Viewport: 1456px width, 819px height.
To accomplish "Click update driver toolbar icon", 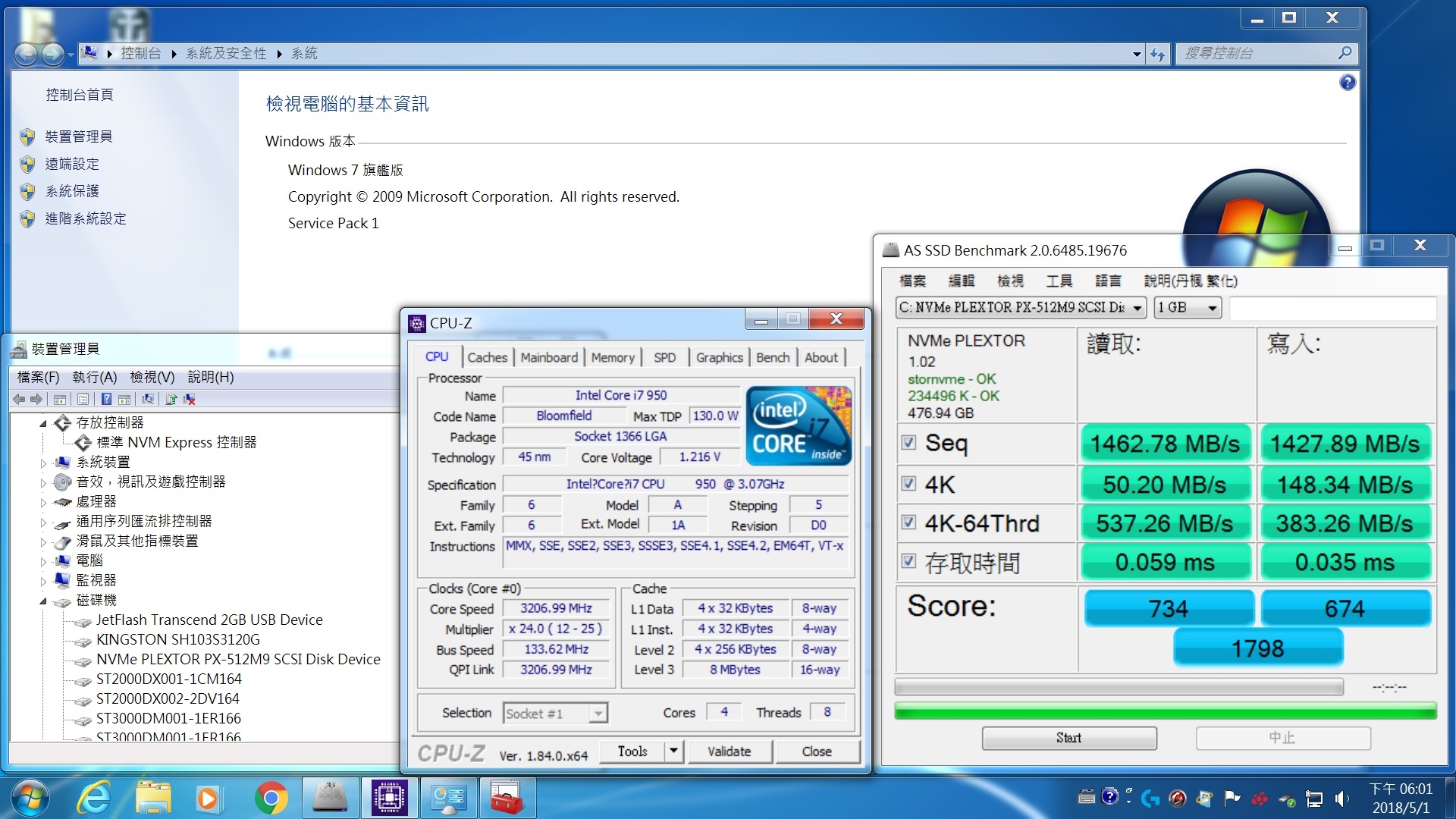I will 171,399.
